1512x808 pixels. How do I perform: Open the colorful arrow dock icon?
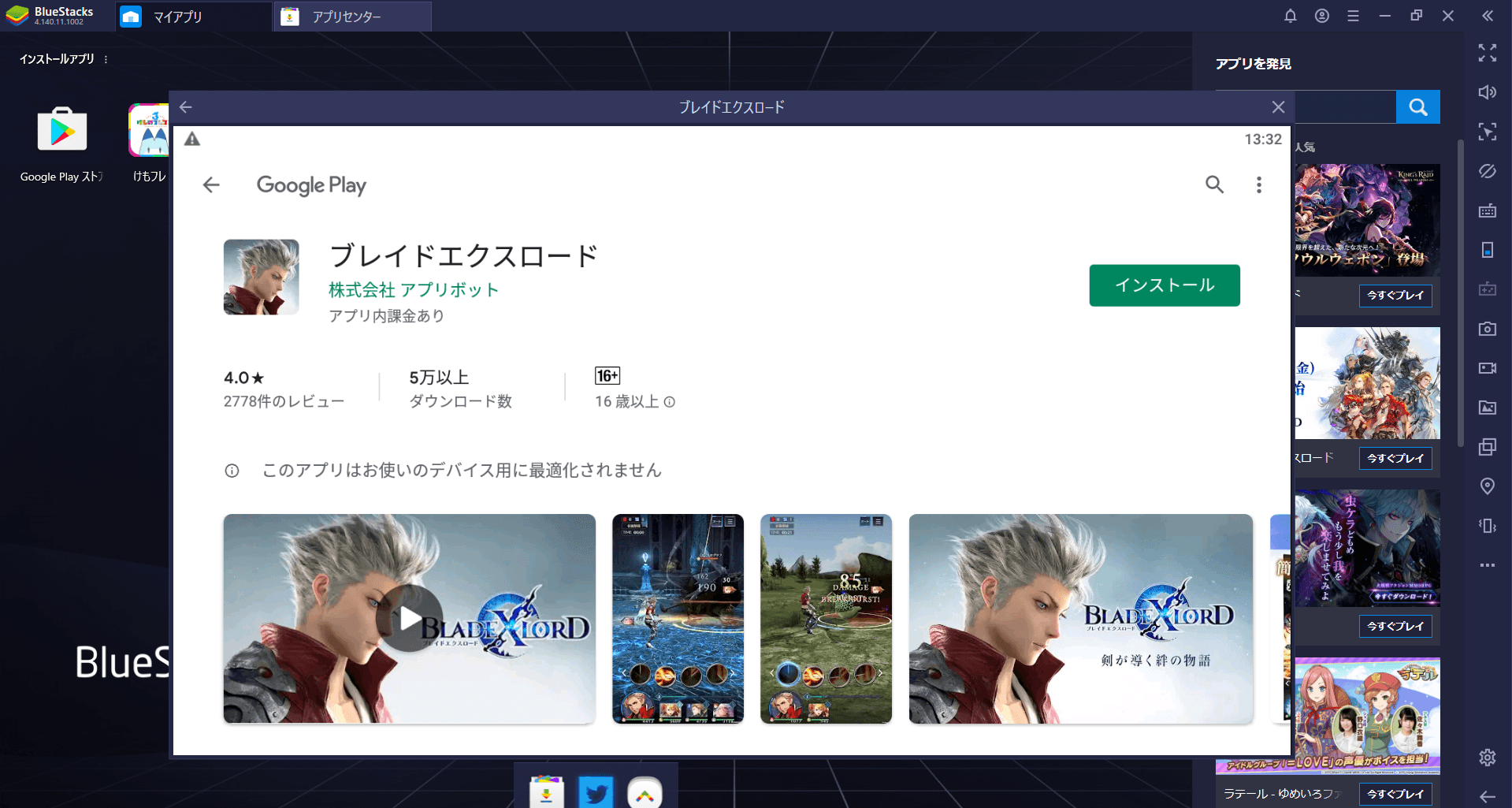(645, 792)
